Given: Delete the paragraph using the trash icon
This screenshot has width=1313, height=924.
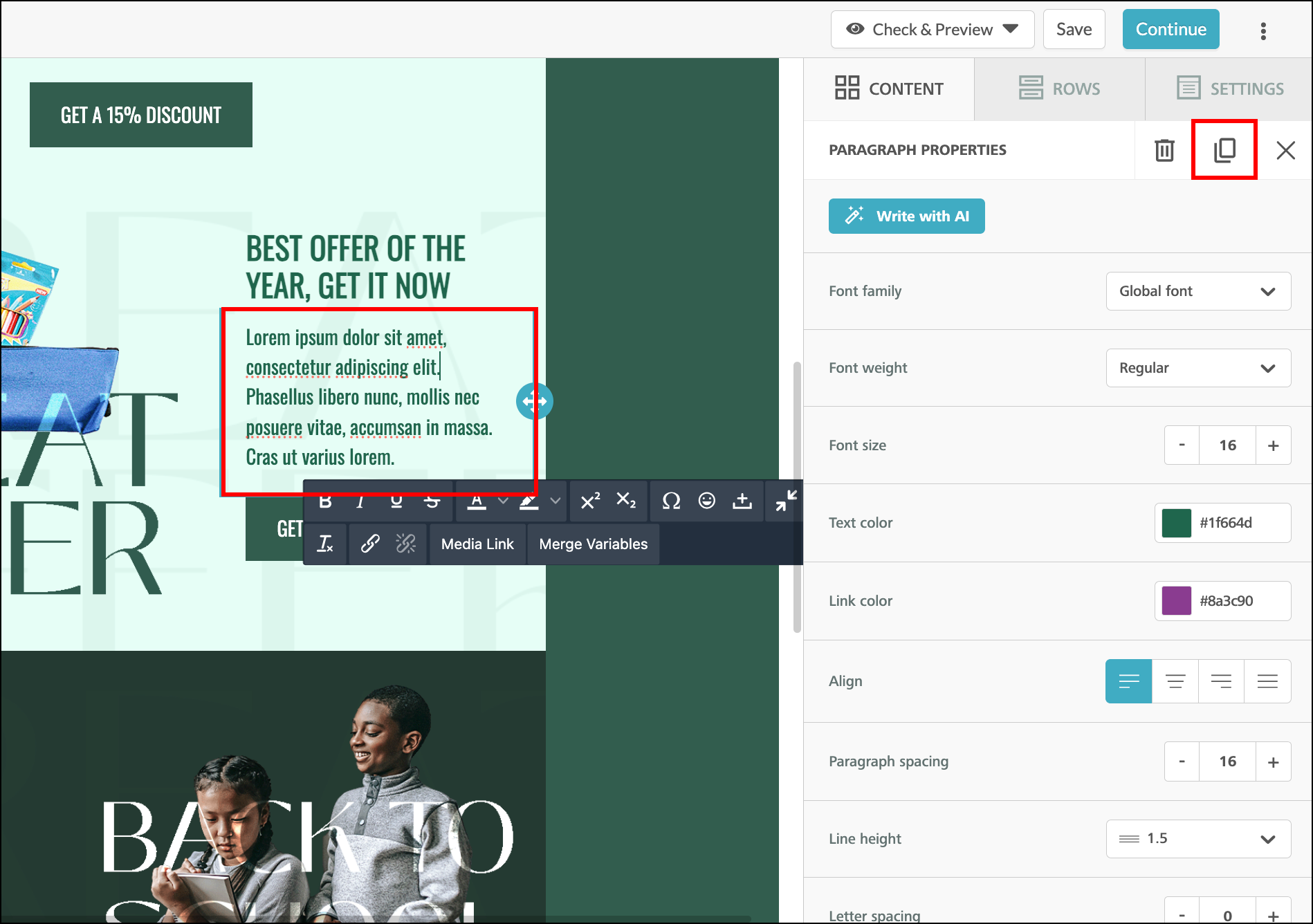Looking at the screenshot, I should tap(1164, 150).
